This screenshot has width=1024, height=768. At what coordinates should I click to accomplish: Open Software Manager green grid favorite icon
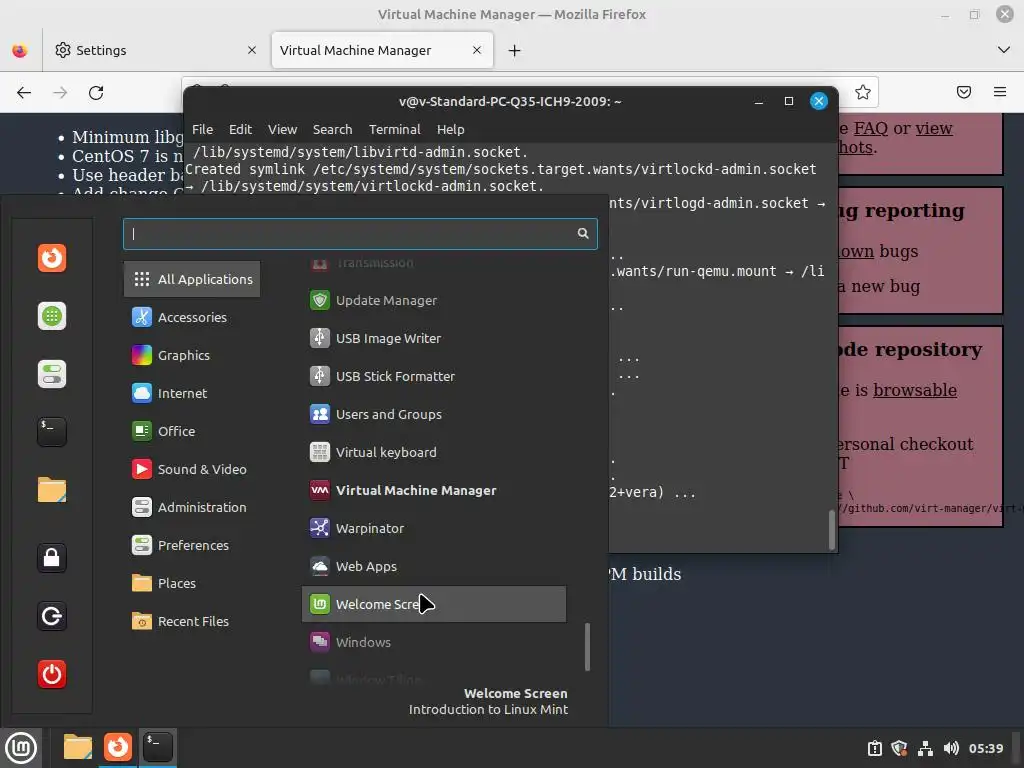pos(52,316)
